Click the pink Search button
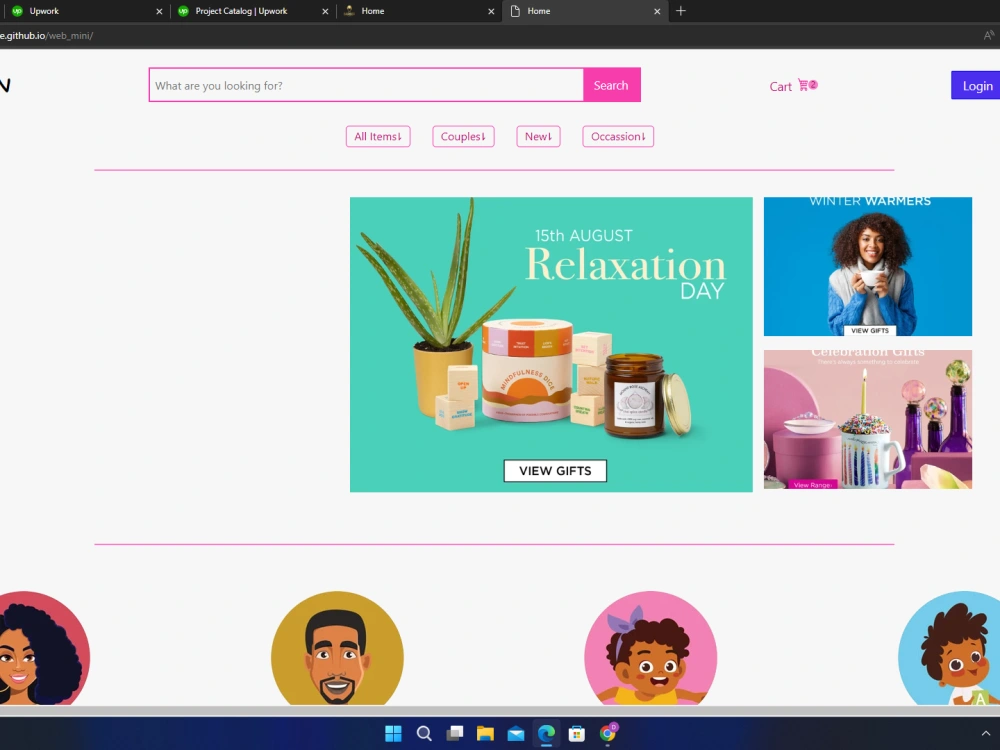Viewport: 1000px width, 750px height. tap(612, 85)
